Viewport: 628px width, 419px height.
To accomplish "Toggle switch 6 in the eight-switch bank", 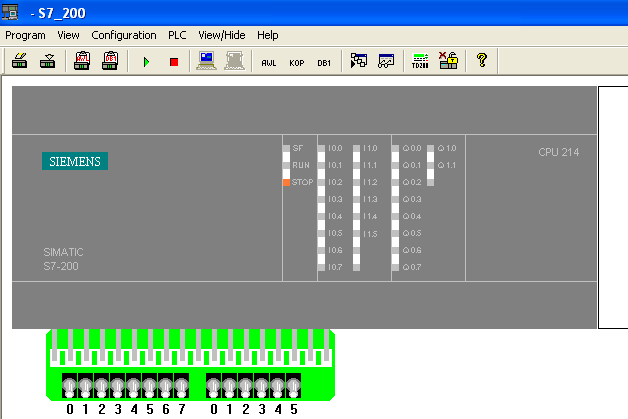I will (x=165, y=386).
